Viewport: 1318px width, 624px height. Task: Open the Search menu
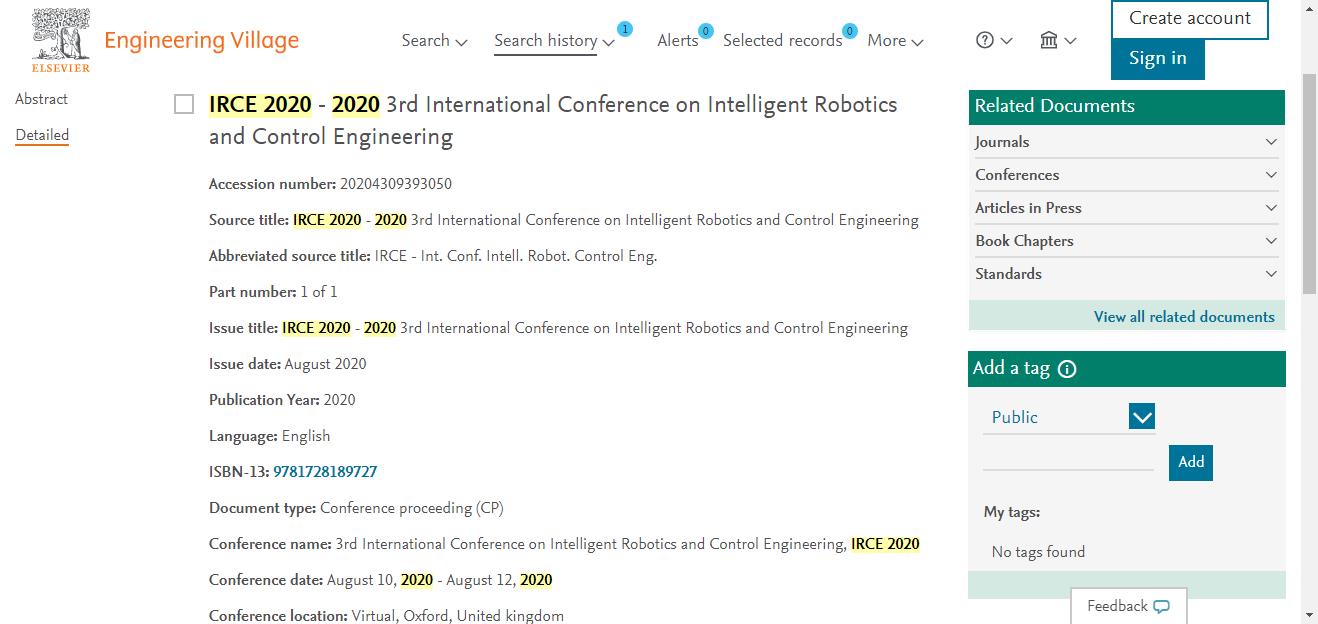[x=434, y=41]
